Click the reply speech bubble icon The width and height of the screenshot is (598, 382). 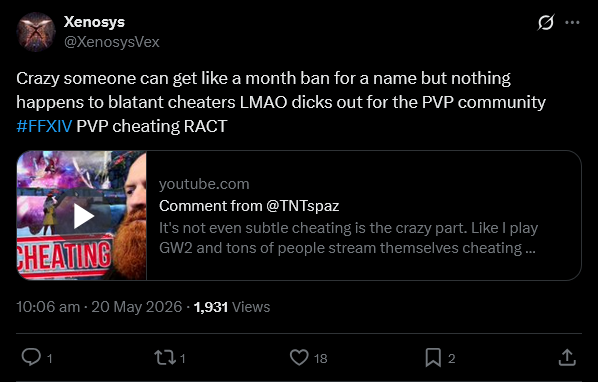pos(31,358)
